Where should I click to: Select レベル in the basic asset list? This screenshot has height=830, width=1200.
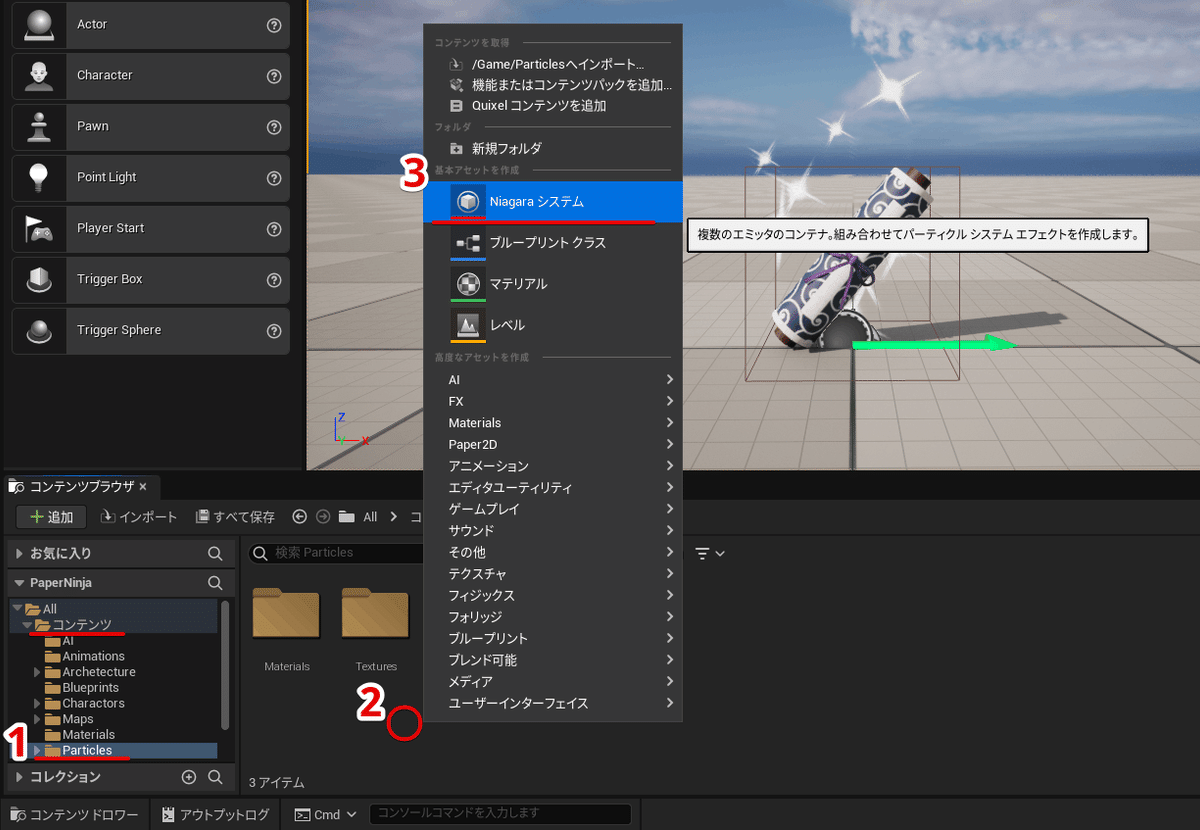pyautogui.click(x=553, y=325)
